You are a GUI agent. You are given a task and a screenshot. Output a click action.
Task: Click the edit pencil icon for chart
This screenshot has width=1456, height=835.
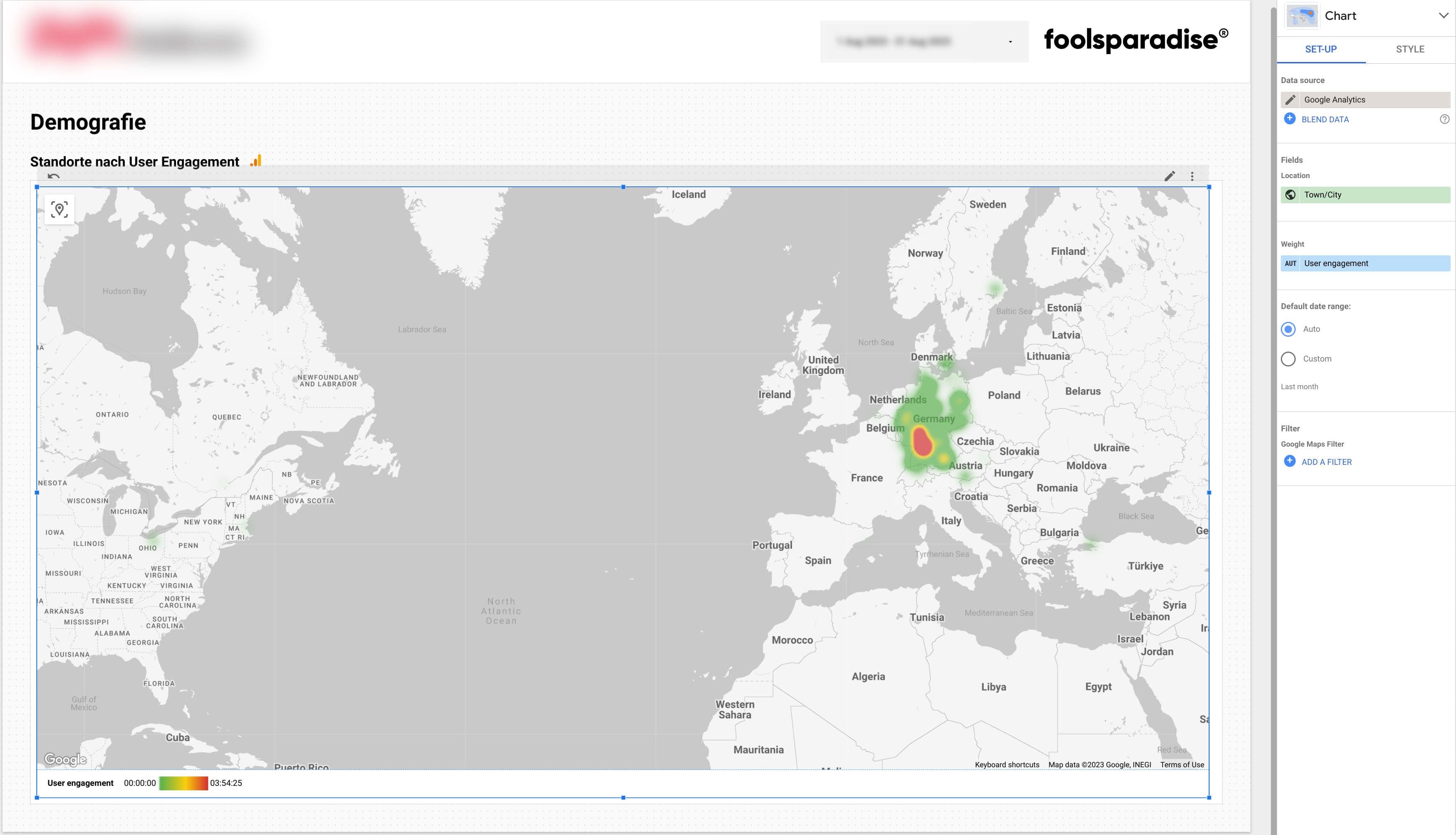1169,175
